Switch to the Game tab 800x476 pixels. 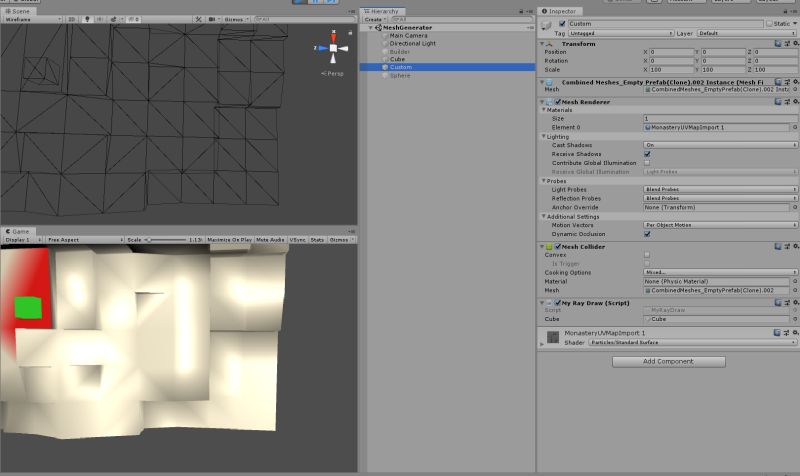[x=17, y=231]
